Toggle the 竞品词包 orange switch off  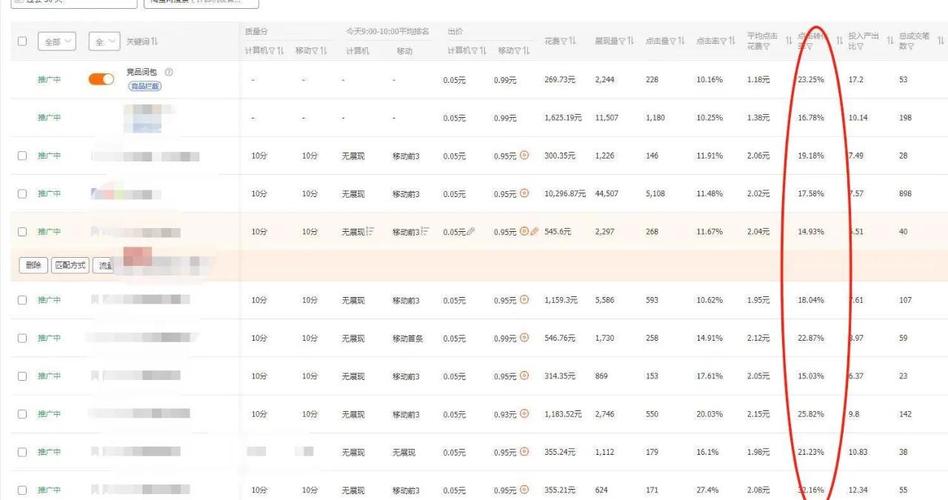(102, 79)
